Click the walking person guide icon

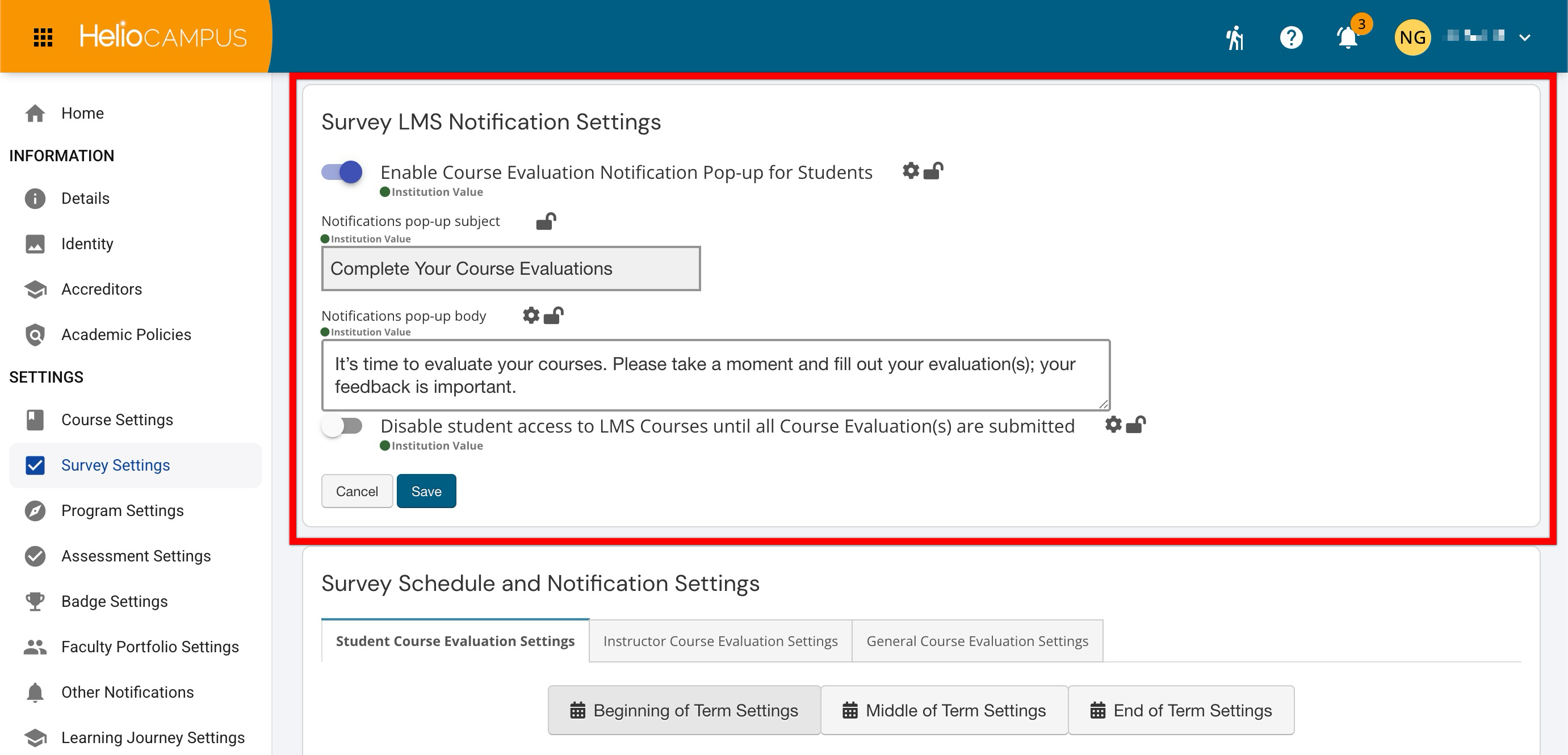pyautogui.click(x=1234, y=37)
